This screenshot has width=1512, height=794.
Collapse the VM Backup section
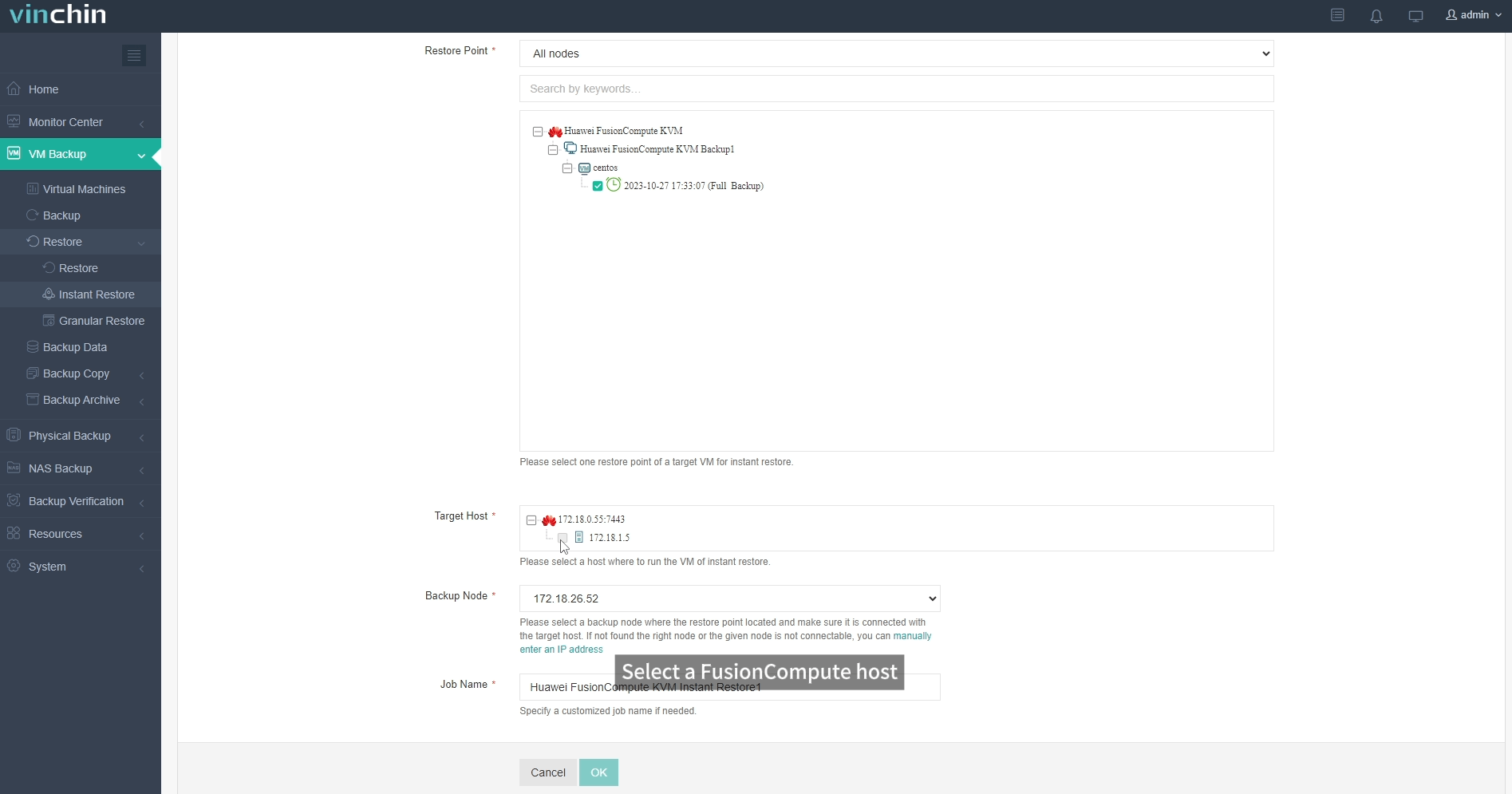81,154
